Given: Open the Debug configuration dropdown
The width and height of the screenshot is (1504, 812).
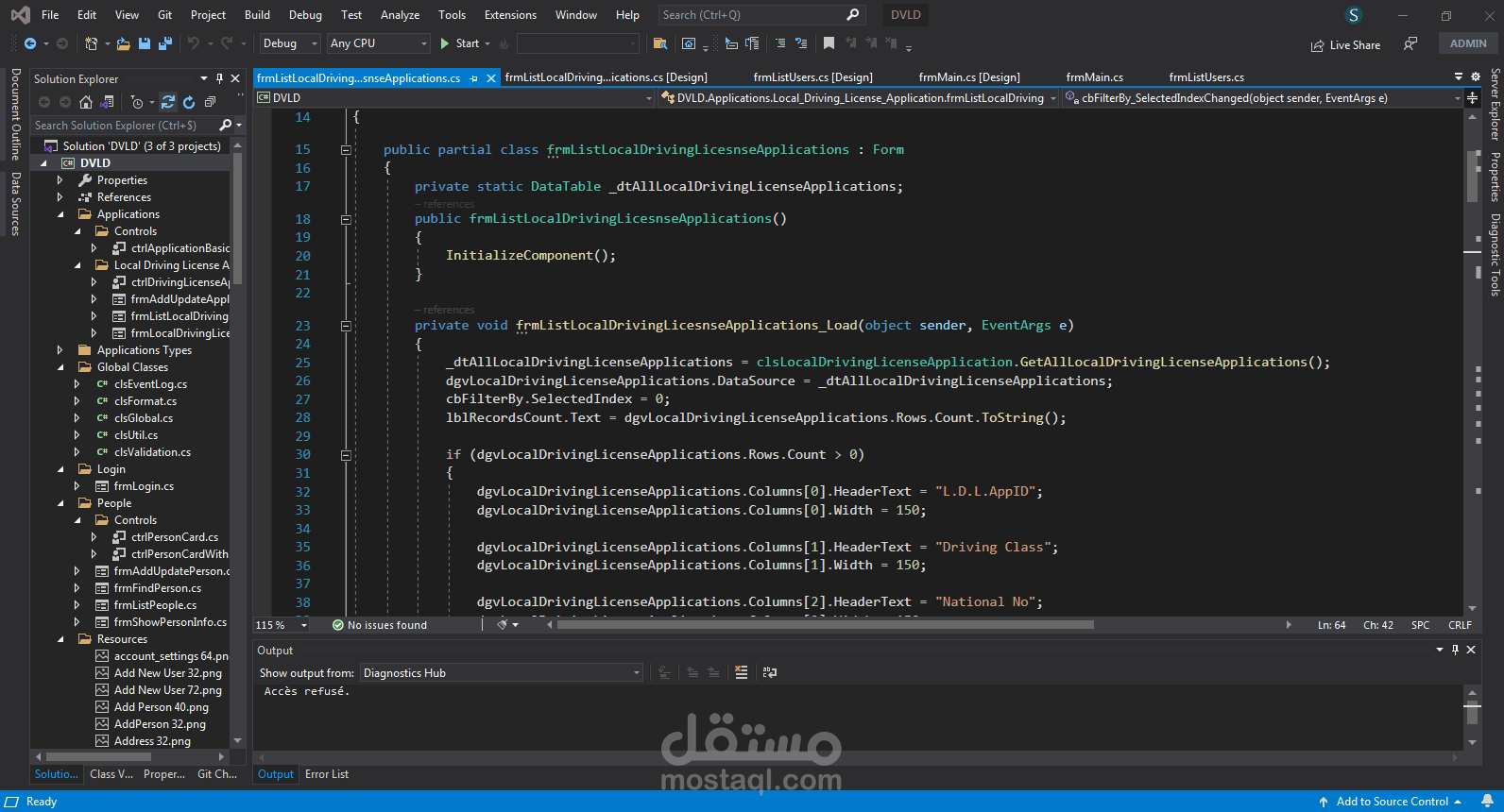Looking at the screenshot, I should (x=288, y=43).
